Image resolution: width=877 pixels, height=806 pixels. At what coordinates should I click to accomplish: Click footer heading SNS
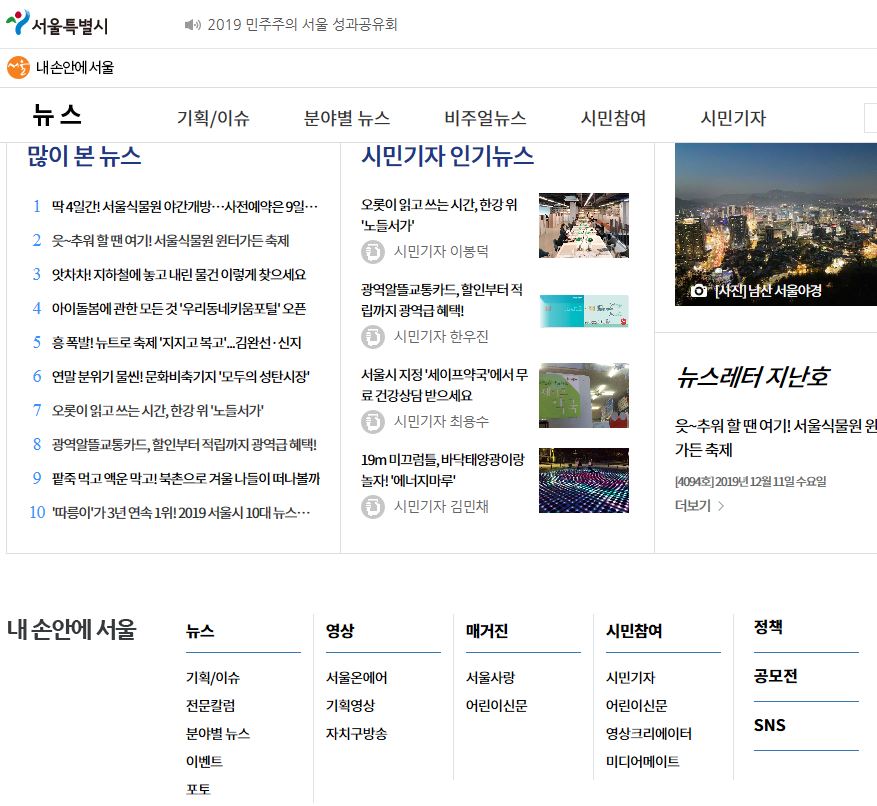[x=770, y=725]
